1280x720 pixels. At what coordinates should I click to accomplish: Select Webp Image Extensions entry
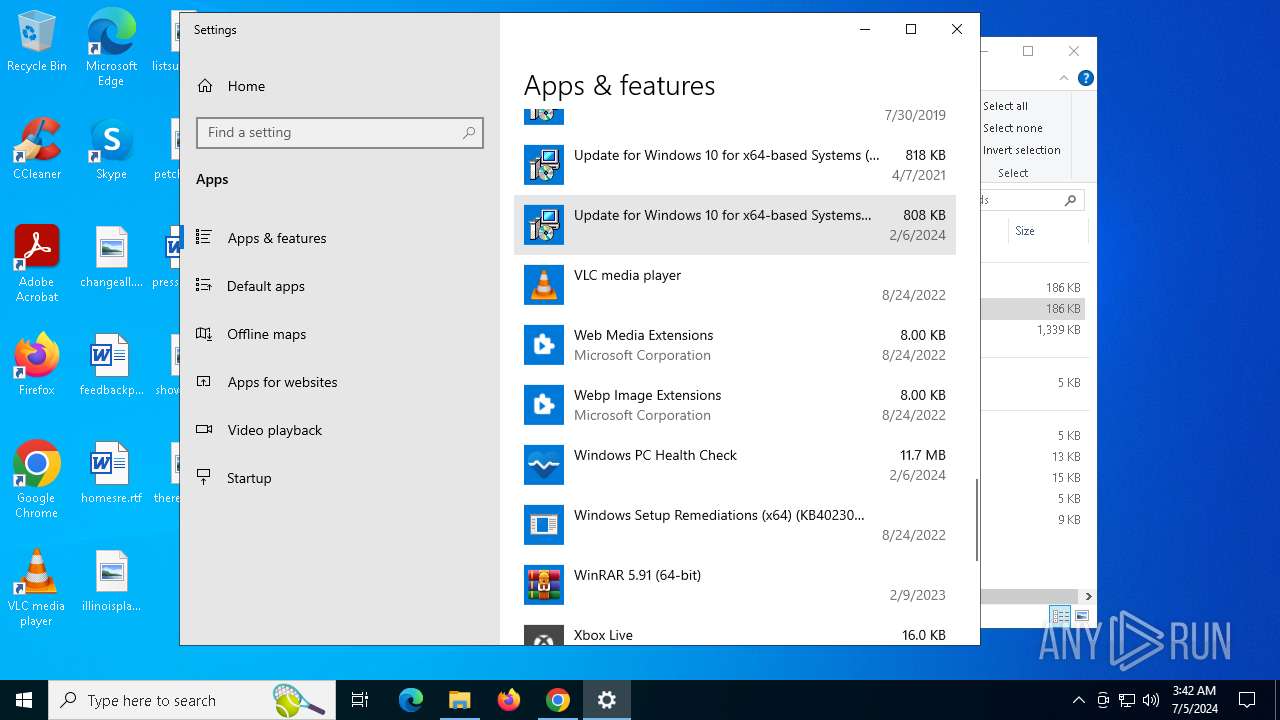[x=735, y=405]
